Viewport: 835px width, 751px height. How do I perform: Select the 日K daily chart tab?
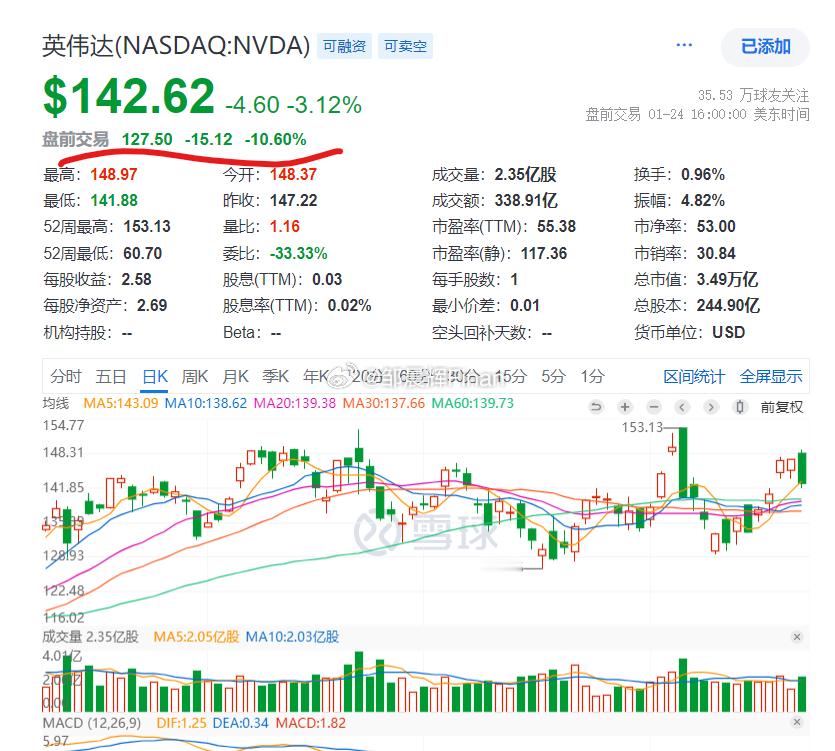pyautogui.click(x=155, y=377)
